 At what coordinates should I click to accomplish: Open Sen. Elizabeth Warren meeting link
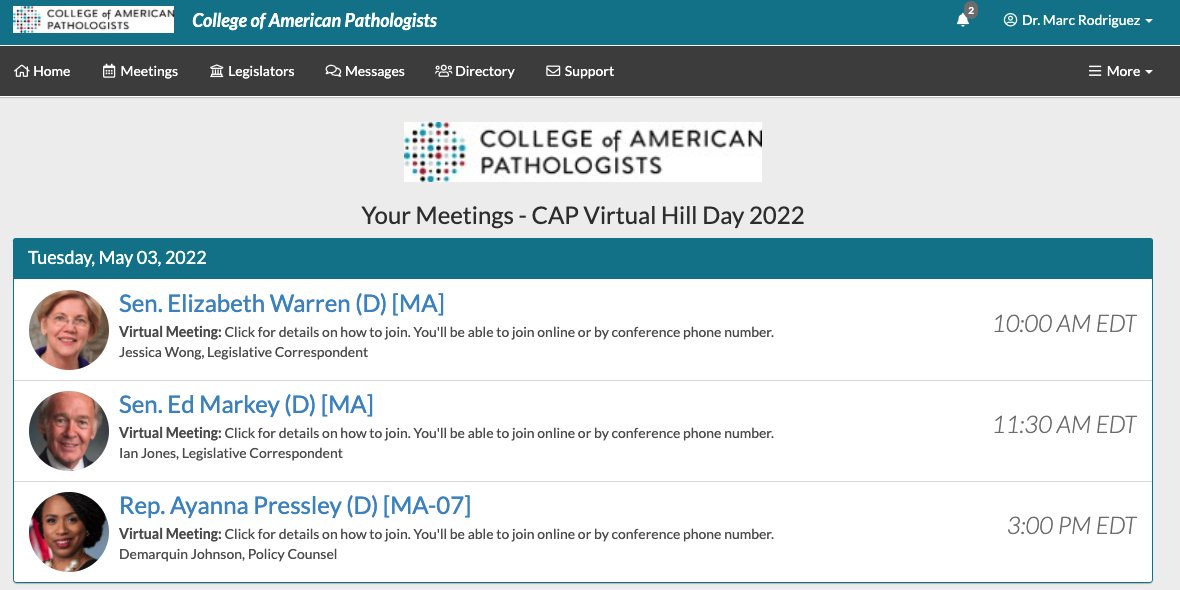(x=281, y=303)
